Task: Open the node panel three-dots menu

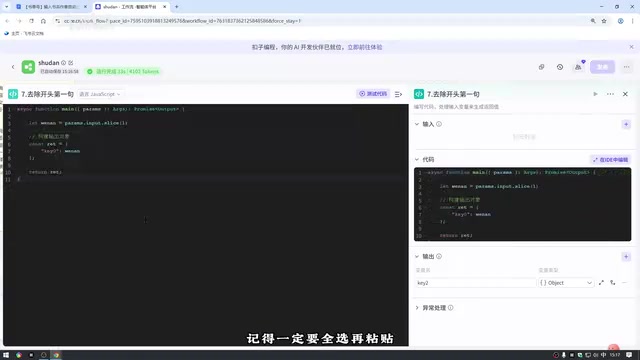Action: (610, 94)
